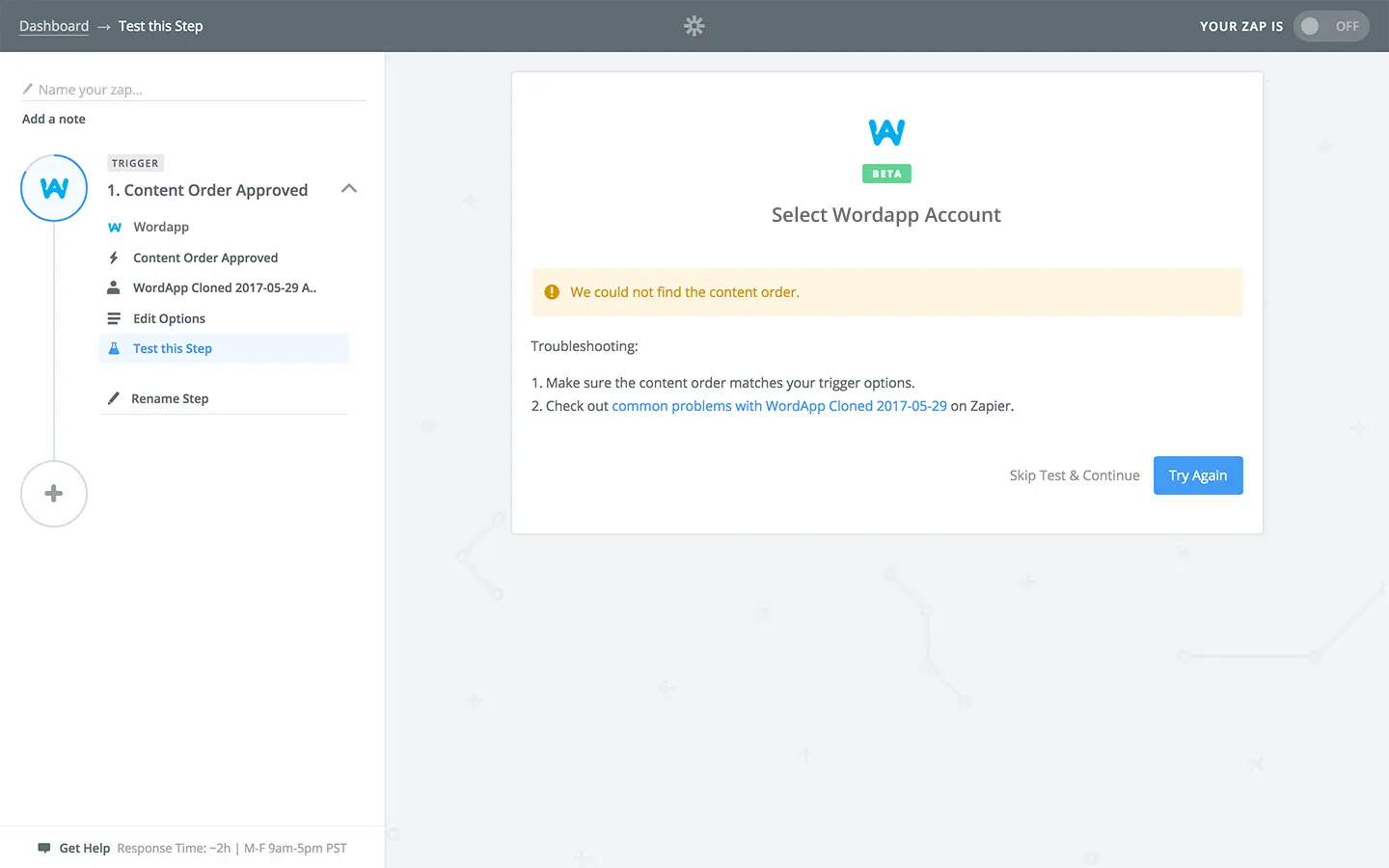Screen dimensions: 1389x868
Task: Click the BETA badge
Action: (x=886, y=174)
